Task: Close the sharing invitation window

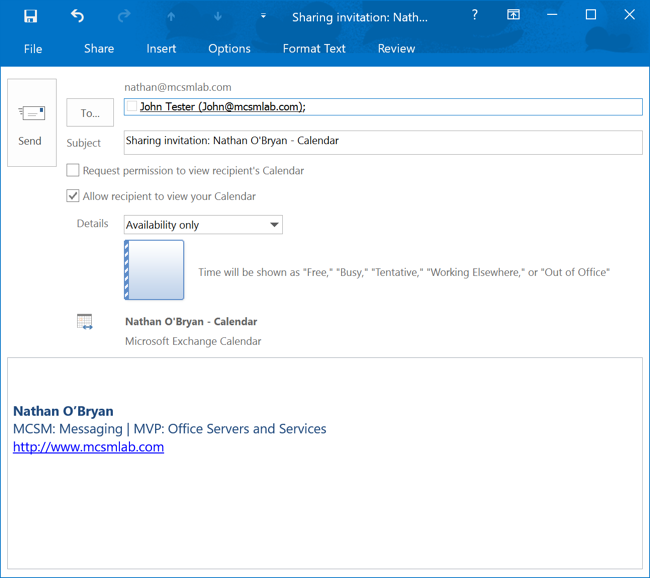Action: [x=629, y=15]
